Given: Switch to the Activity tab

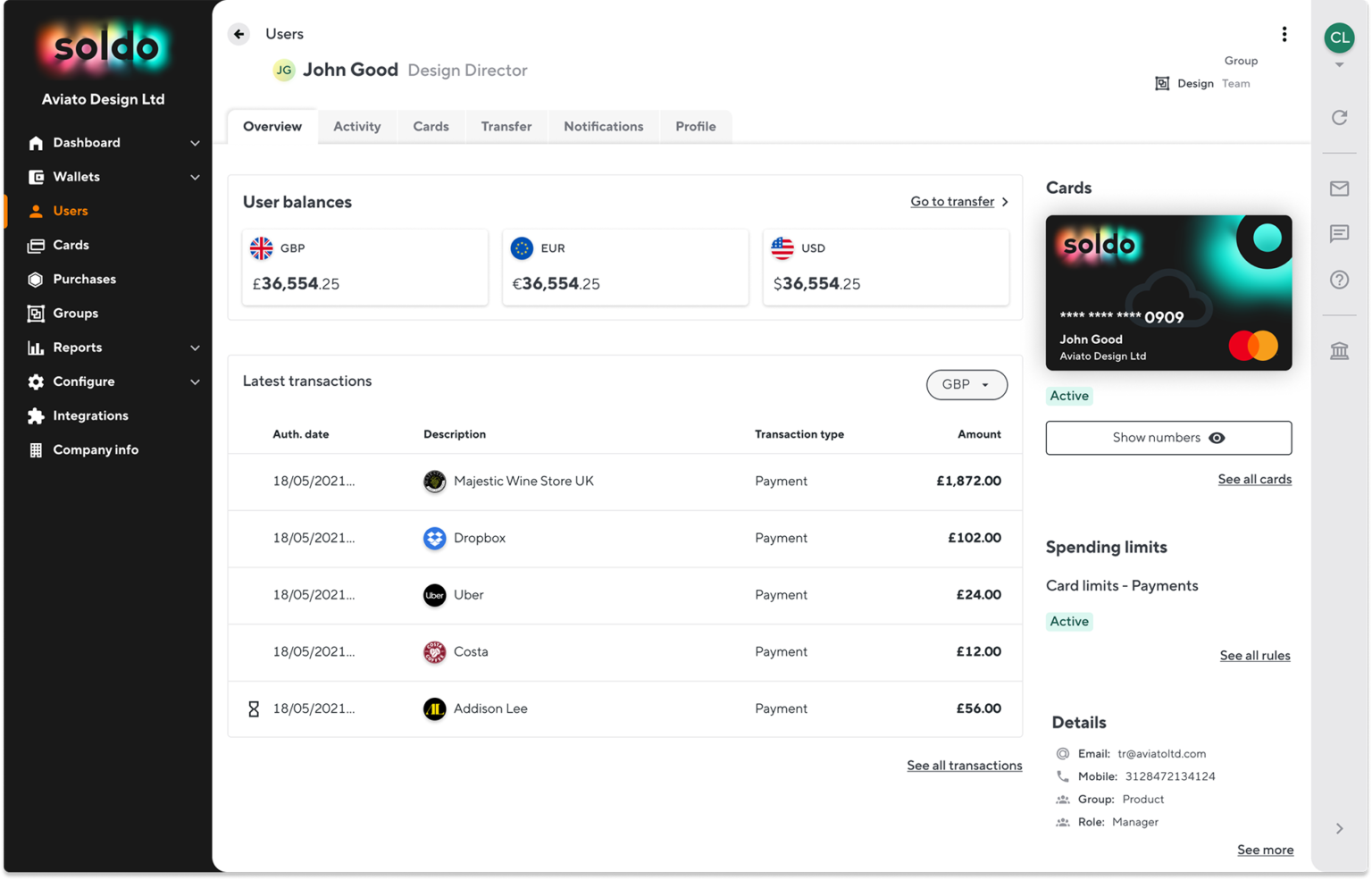Looking at the screenshot, I should point(356,126).
